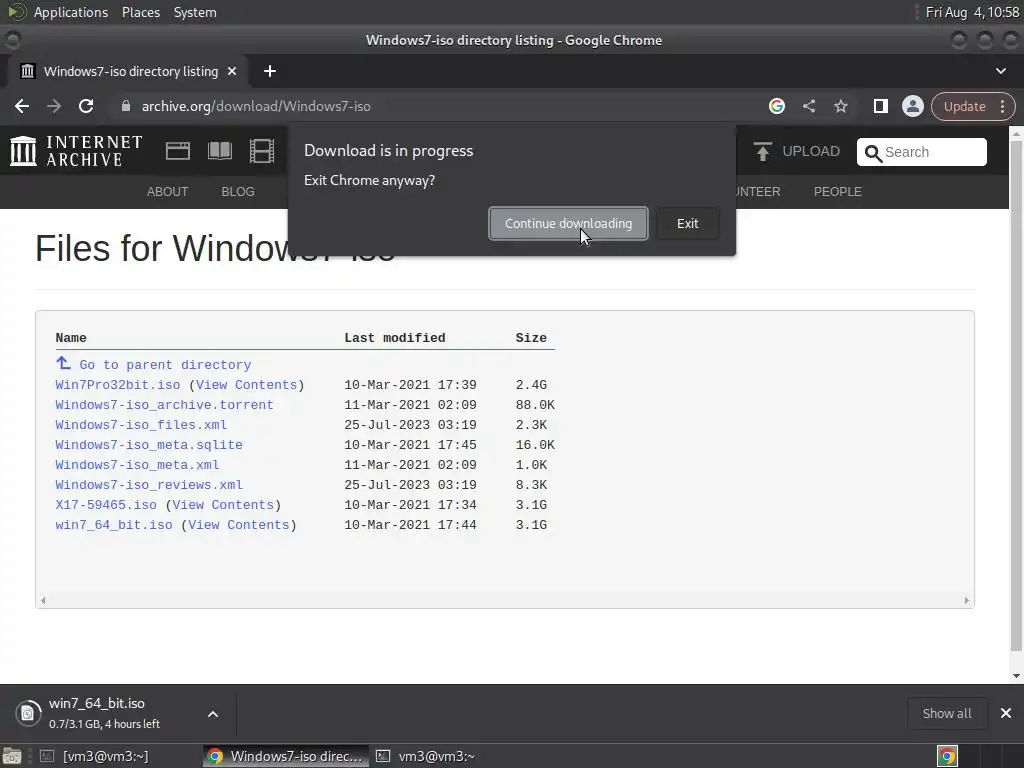
Task: Click win7_64_bit.iso file link
Action: [x=114, y=525]
